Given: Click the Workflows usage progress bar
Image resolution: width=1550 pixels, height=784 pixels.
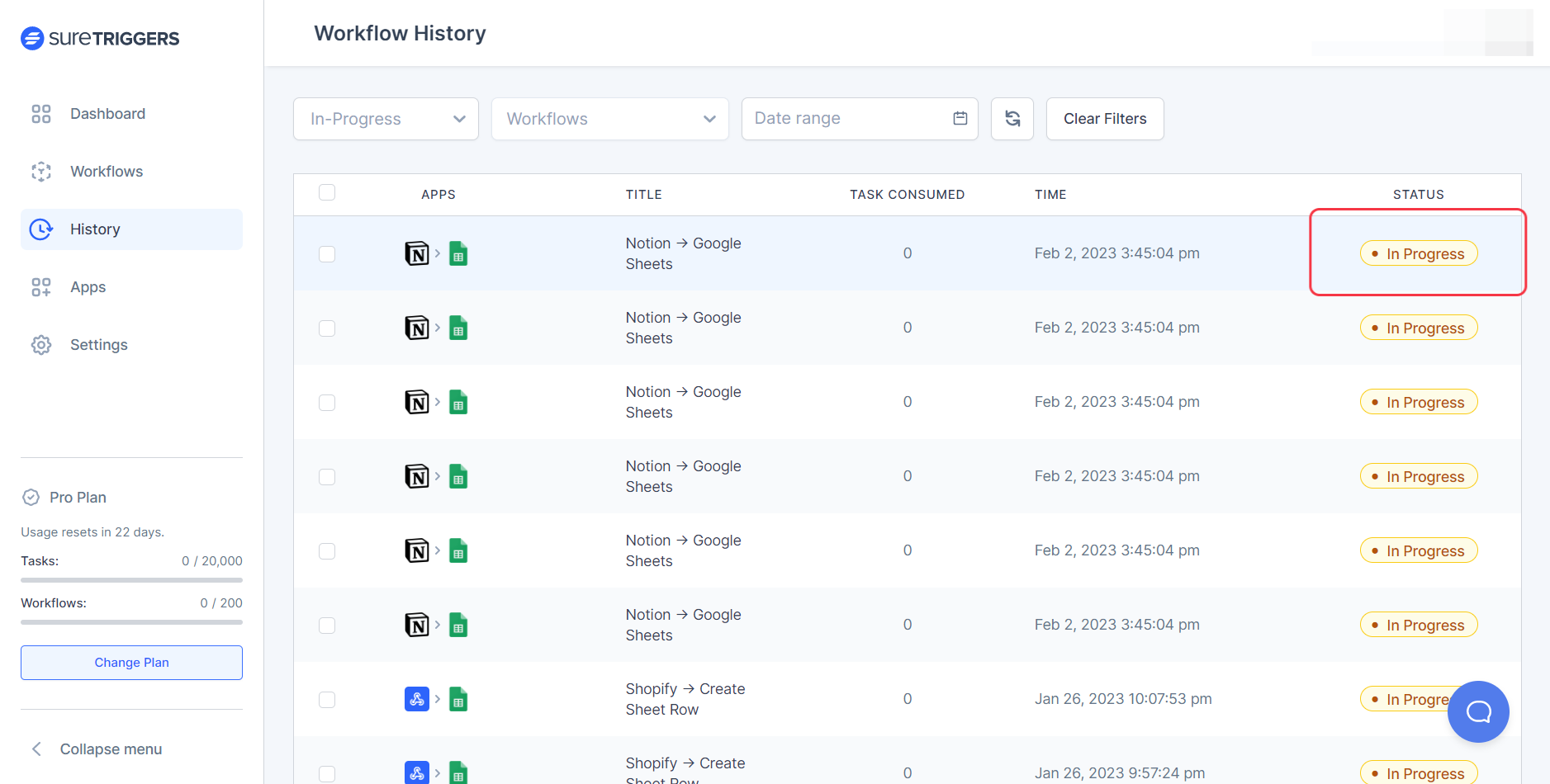Looking at the screenshot, I should tap(131, 622).
